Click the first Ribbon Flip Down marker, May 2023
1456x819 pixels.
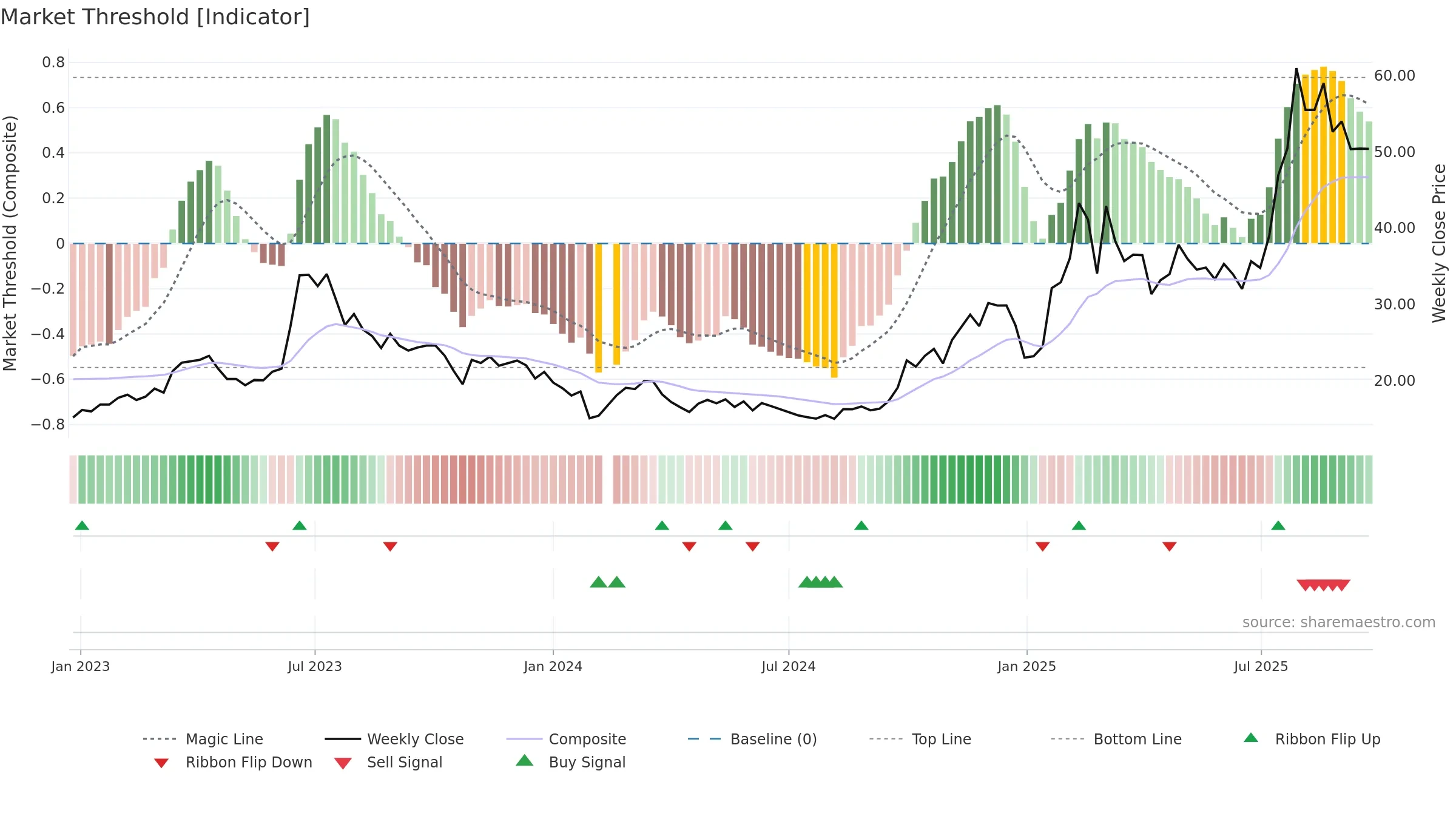(x=272, y=547)
